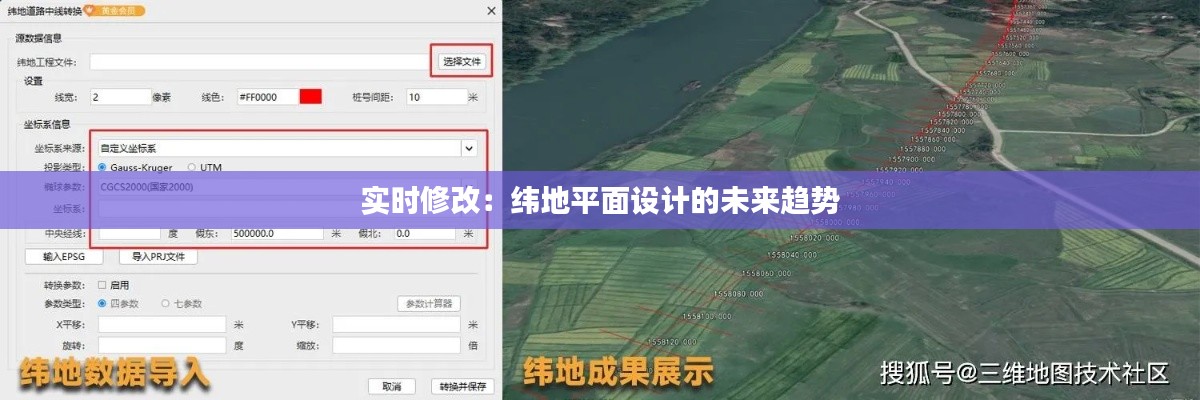
Task: Click the 输入EPSG button
Action: coord(64,257)
